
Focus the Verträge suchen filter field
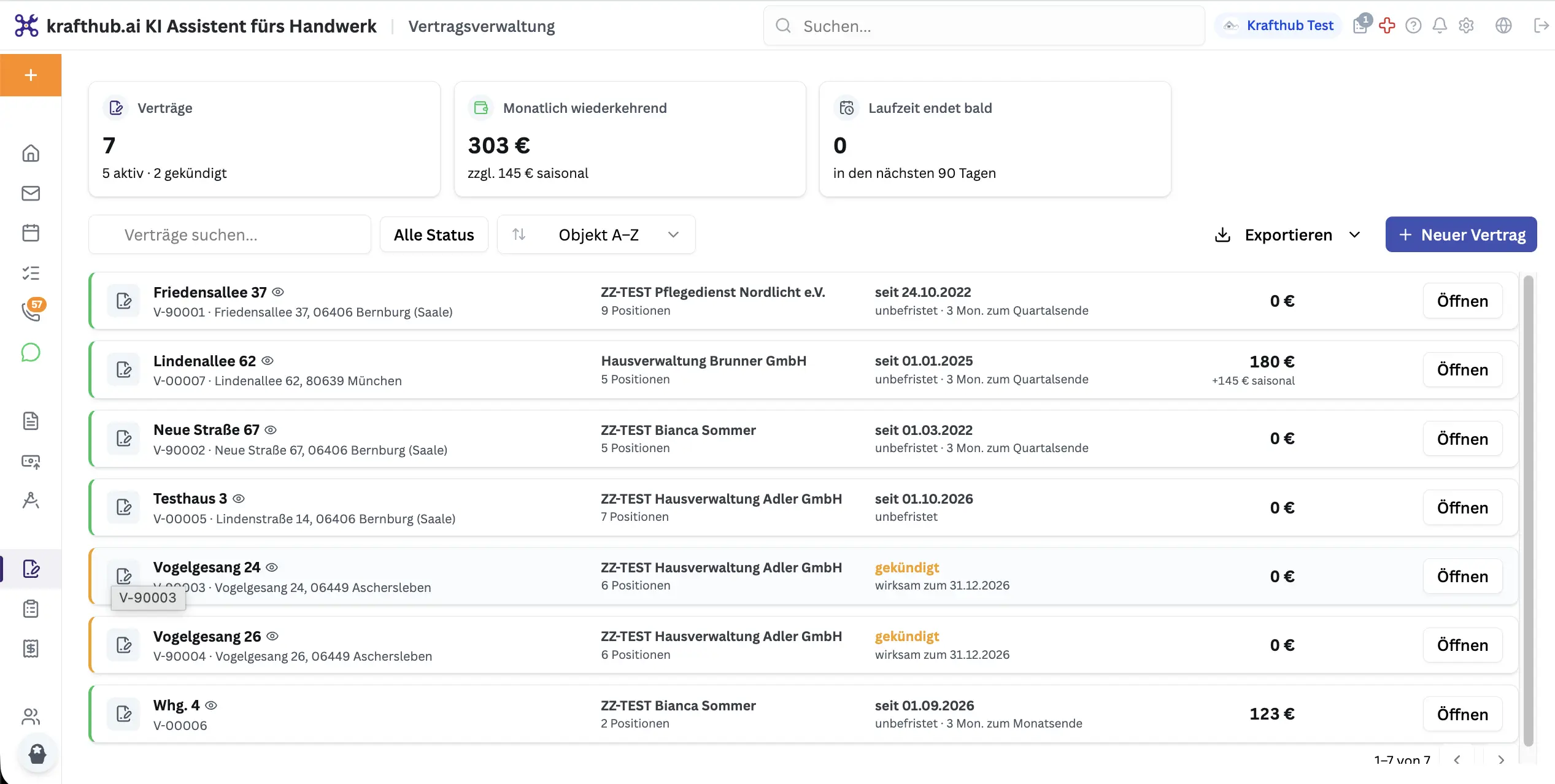pyautogui.click(x=230, y=235)
